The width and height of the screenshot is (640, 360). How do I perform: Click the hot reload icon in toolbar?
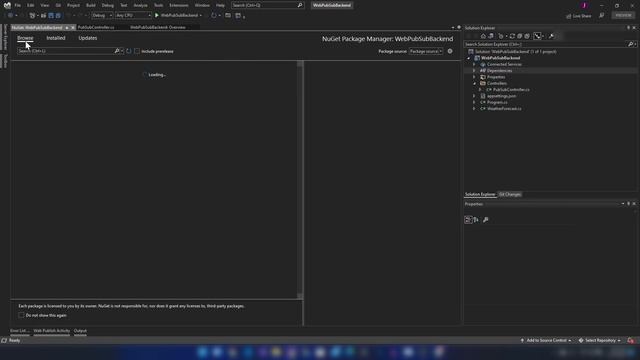(x=213, y=15)
